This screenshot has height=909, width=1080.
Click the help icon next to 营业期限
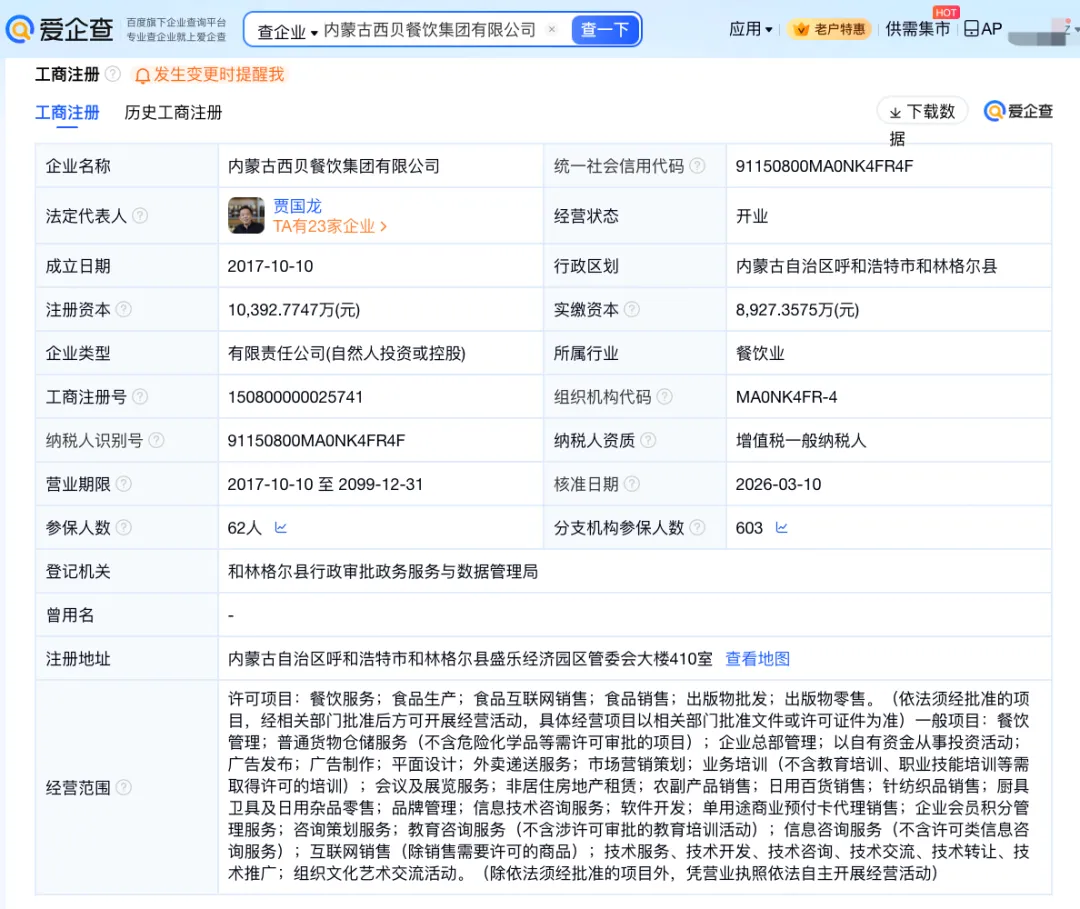coord(123,484)
